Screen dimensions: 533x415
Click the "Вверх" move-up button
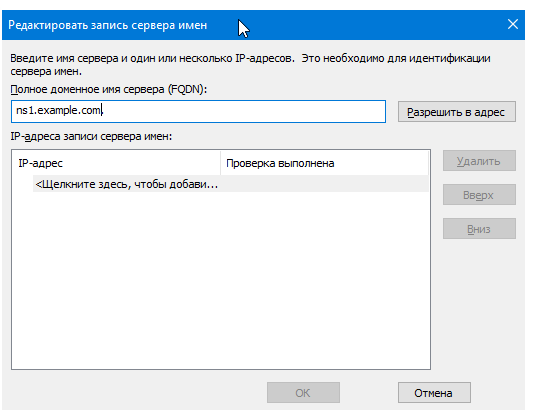pyautogui.click(x=479, y=195)
